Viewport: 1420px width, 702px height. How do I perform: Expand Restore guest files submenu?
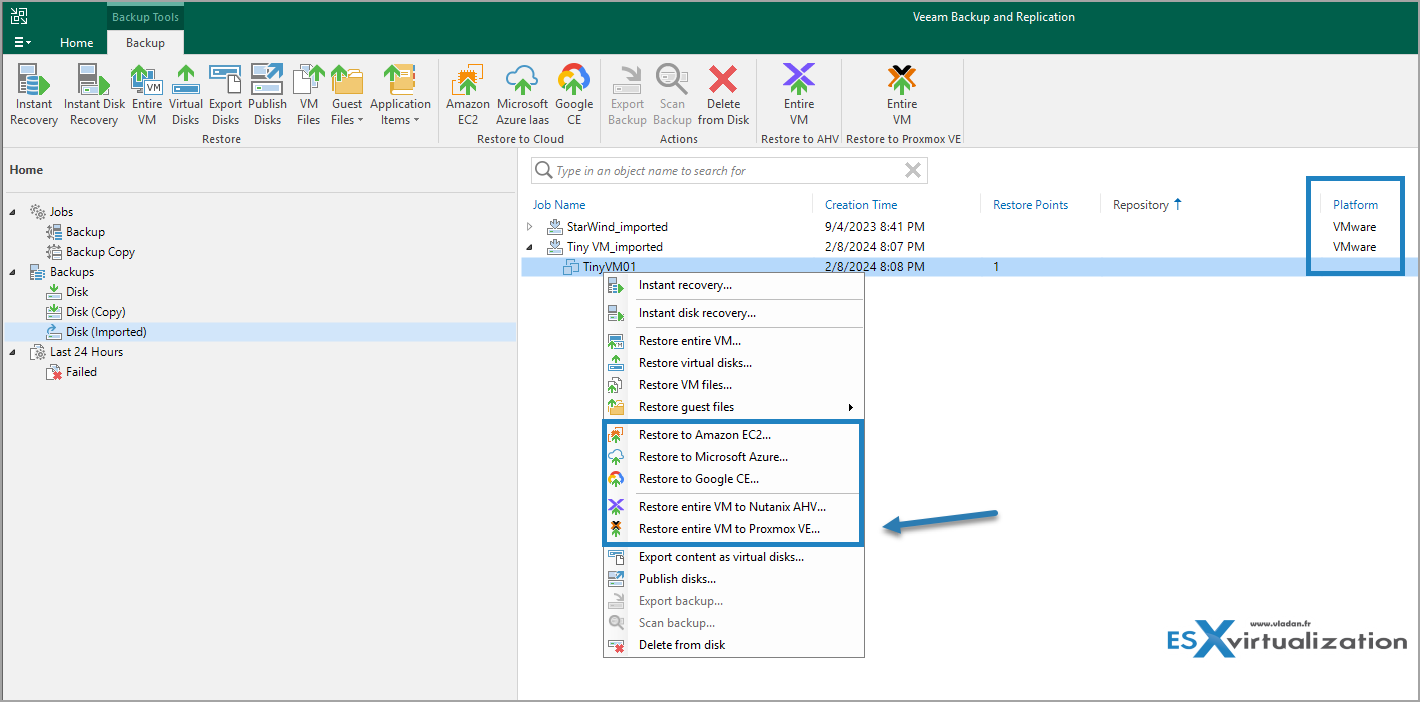(x=734, y=407)
